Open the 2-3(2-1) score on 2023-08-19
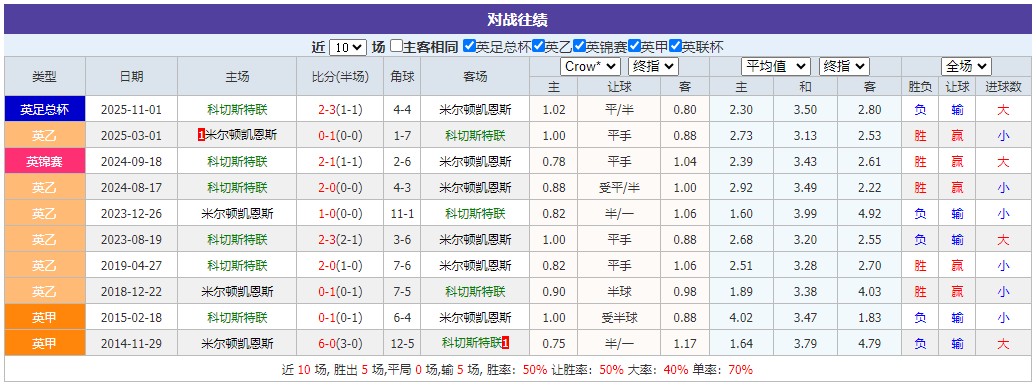The height and width of the screenshot is (385, 1036). pyautogui.click(x=340, y=240)
